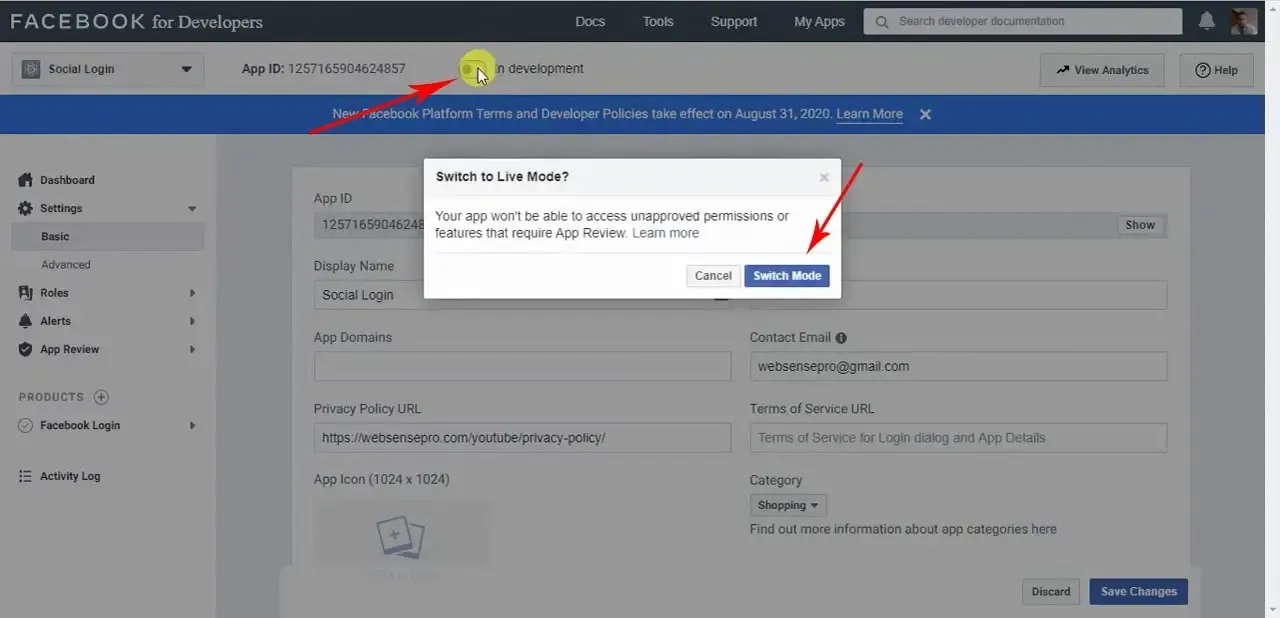Click the Contact Email info icon
The width and height of the screenshot is (1280, 618).
click(841, 338)
